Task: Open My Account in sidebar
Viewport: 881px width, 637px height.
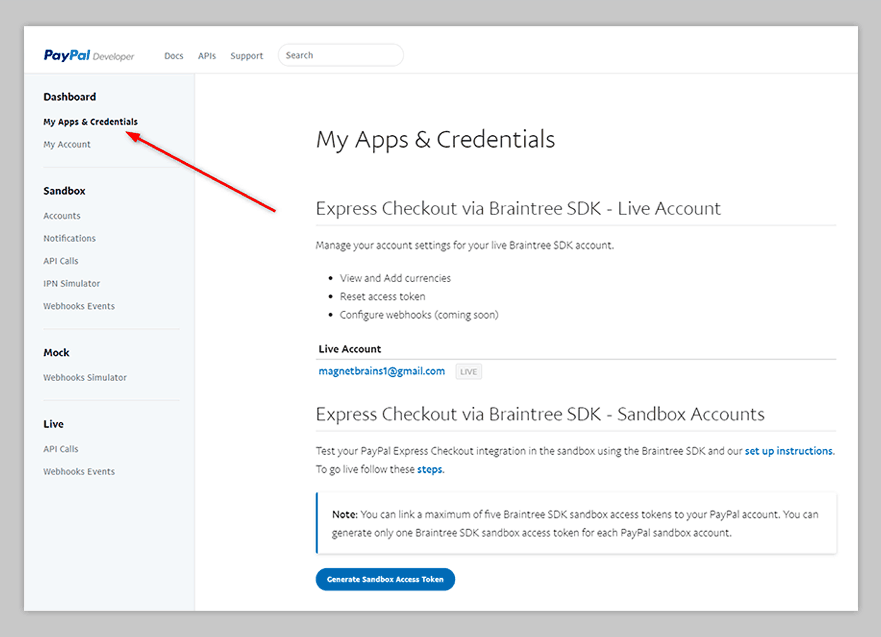Action: click(67, 145)
